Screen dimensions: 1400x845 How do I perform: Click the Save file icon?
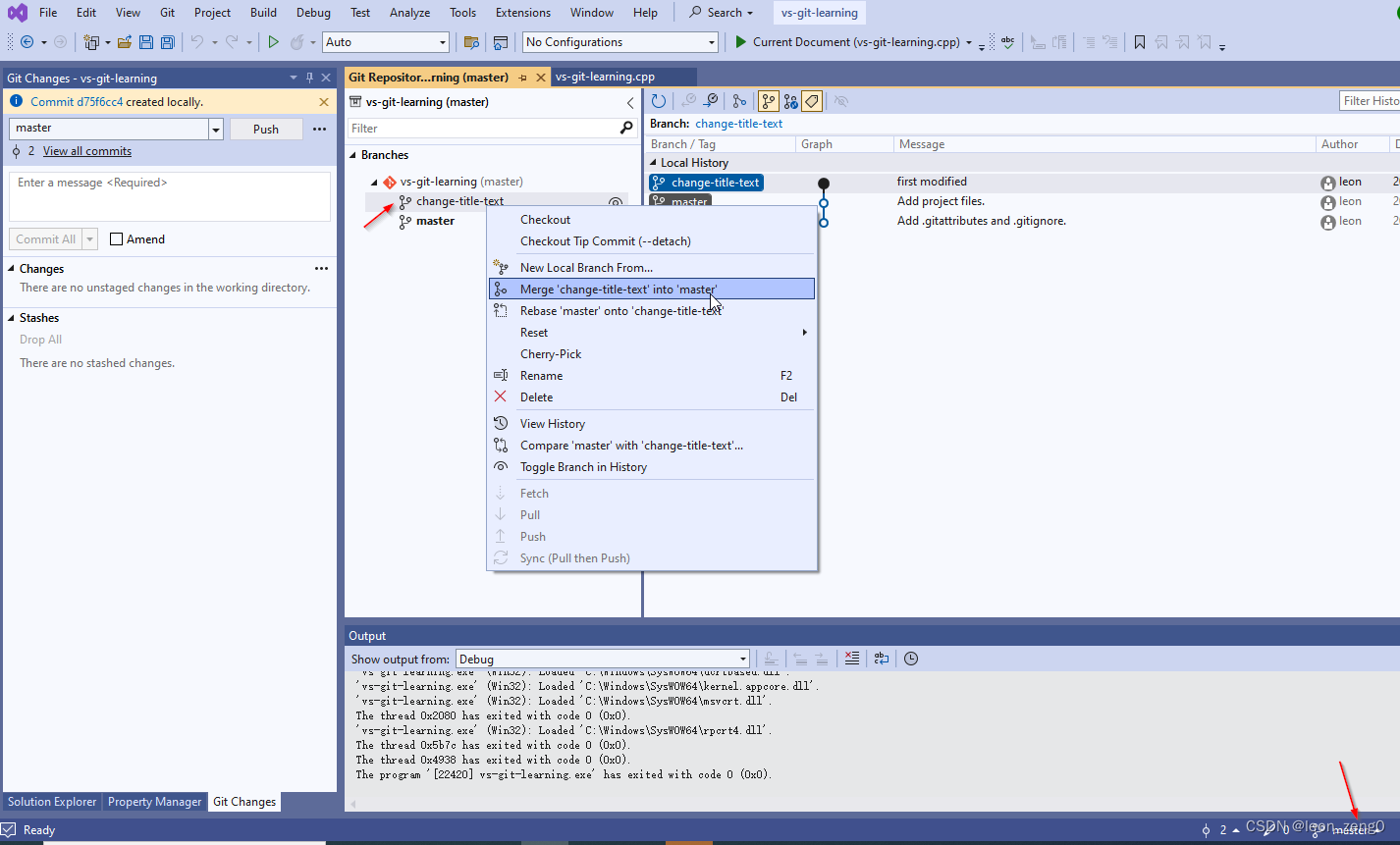tap(146, 42)
